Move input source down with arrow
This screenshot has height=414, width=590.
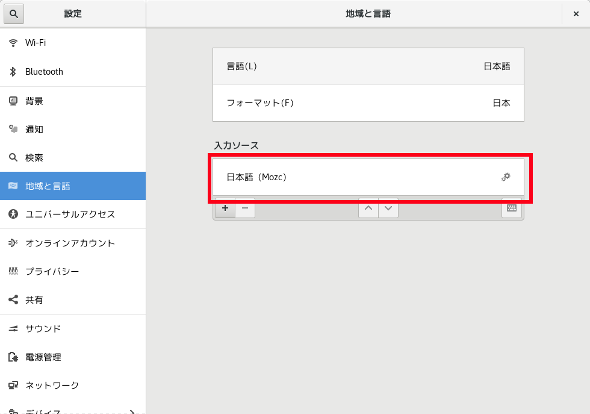pyautogui.click(x=388, y=208)
